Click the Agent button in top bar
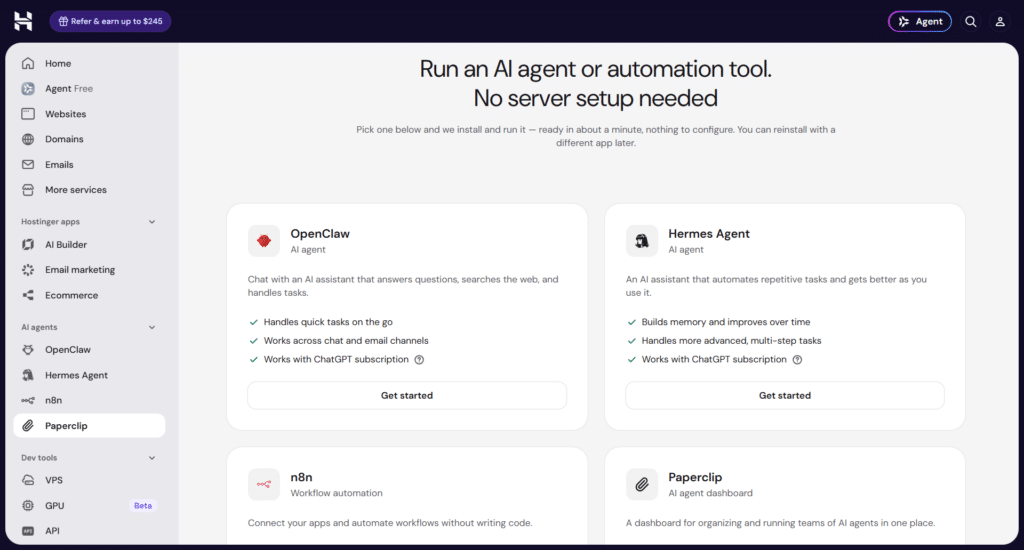The height and width of the screenshot is (550, 1024). click(x=920, y=22)
